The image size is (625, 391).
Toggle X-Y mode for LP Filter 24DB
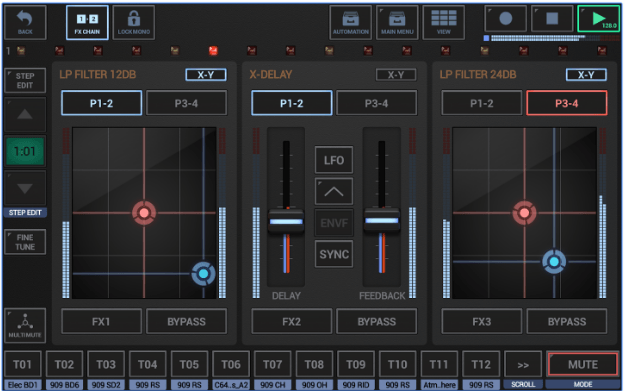coord(586,75)
